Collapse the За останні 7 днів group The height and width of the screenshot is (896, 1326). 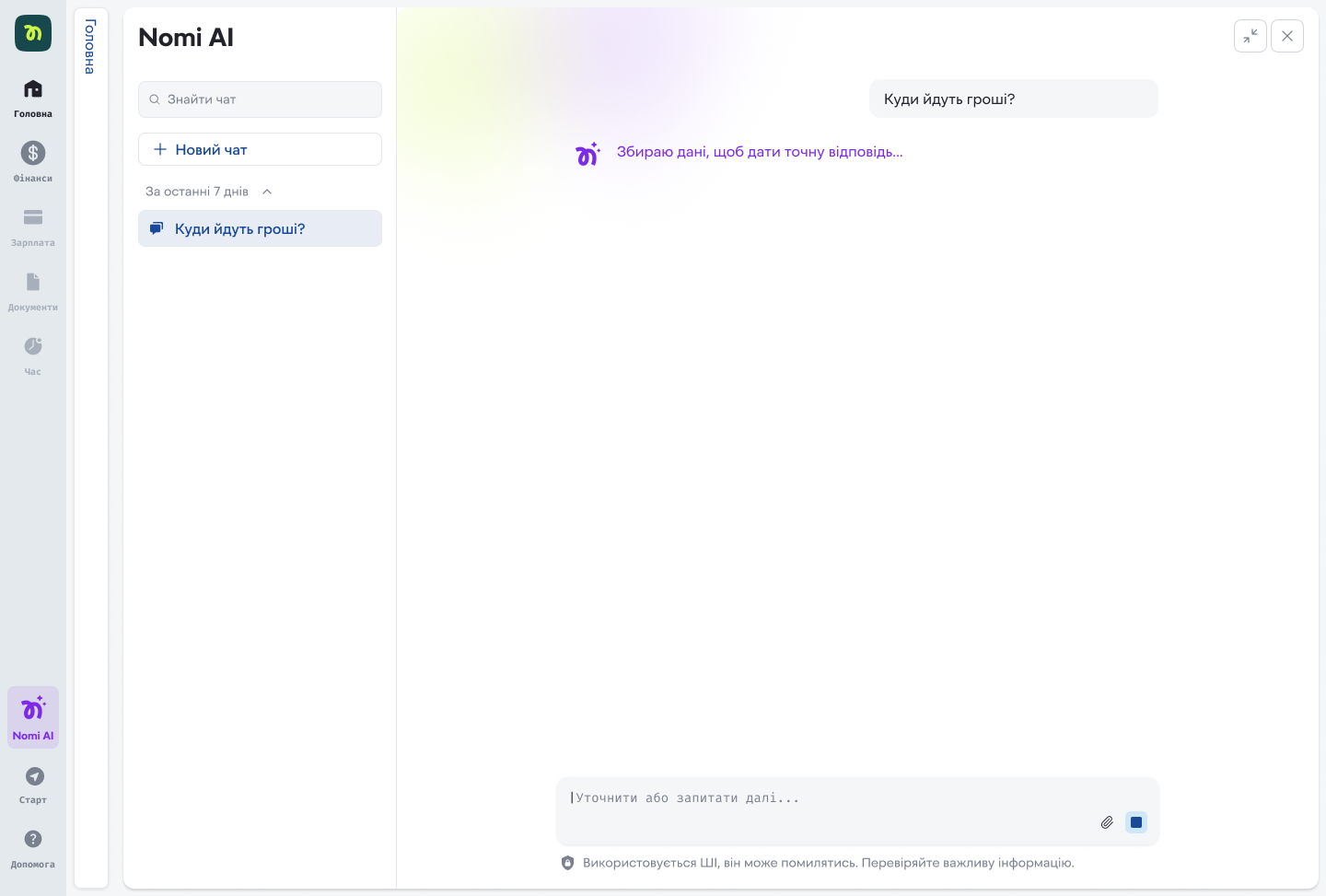[x=267, y=192]
